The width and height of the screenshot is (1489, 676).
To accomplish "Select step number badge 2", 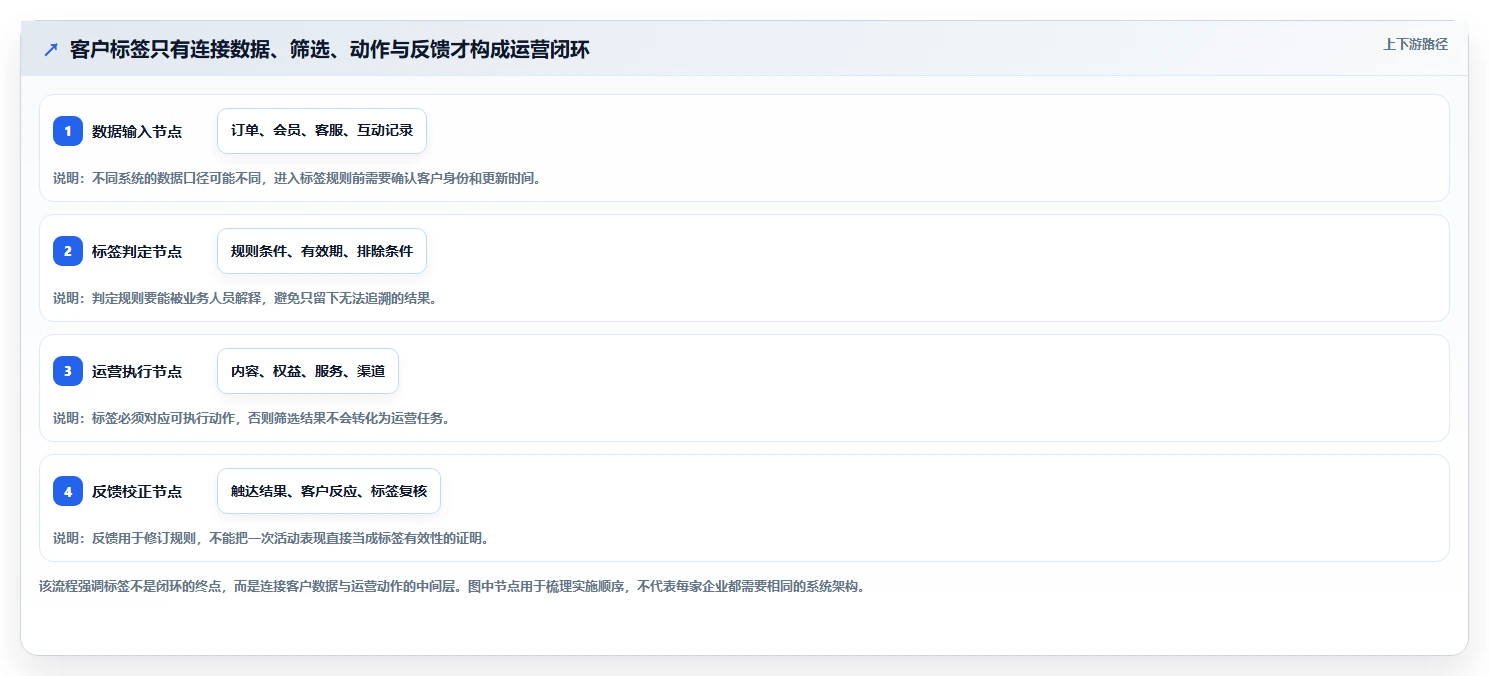I will coord(68,251).
